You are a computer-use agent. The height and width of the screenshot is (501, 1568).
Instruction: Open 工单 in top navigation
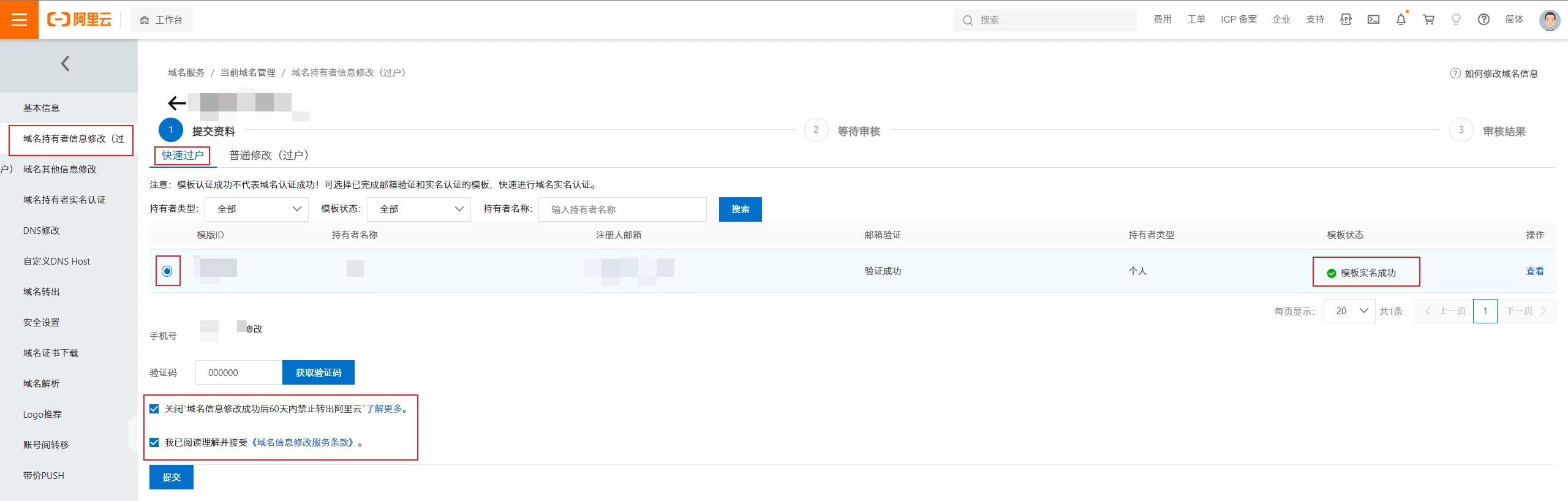pos(1196,20)
